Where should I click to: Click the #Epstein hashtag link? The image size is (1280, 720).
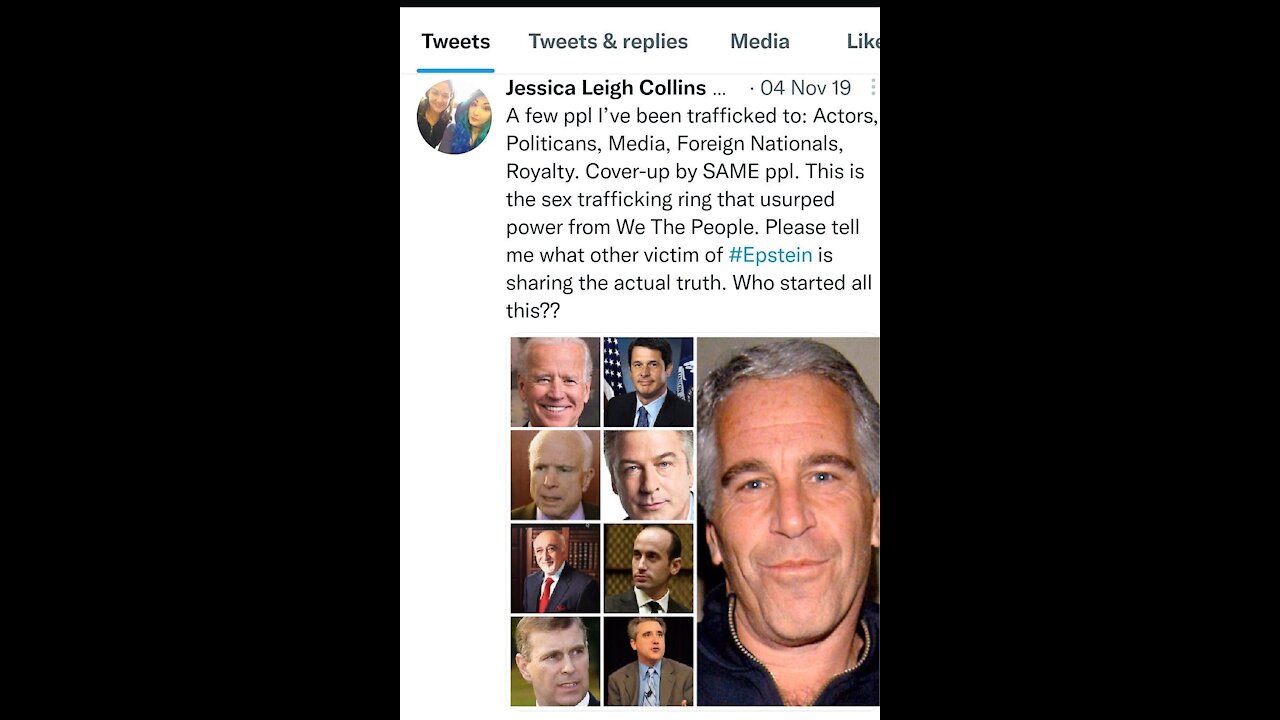770,255
